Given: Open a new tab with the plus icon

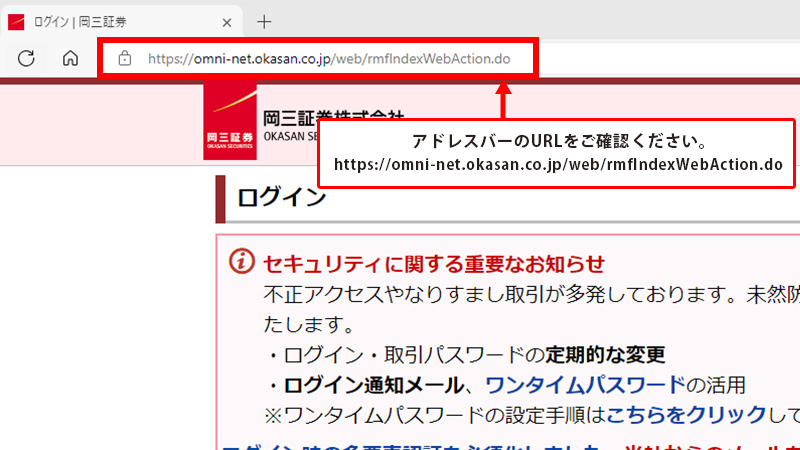Looking at the screenshot, I should [x=264, y=21].
